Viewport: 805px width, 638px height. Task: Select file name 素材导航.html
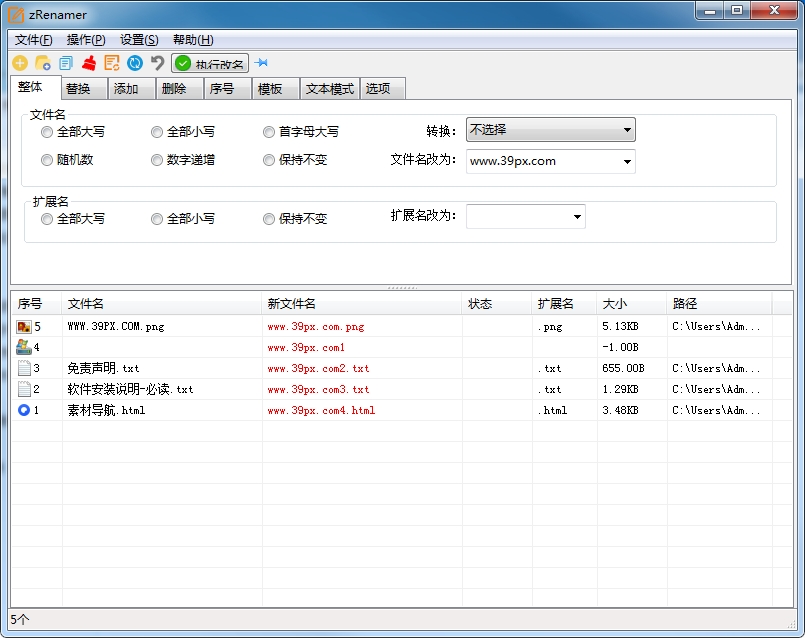coord(106,410)
